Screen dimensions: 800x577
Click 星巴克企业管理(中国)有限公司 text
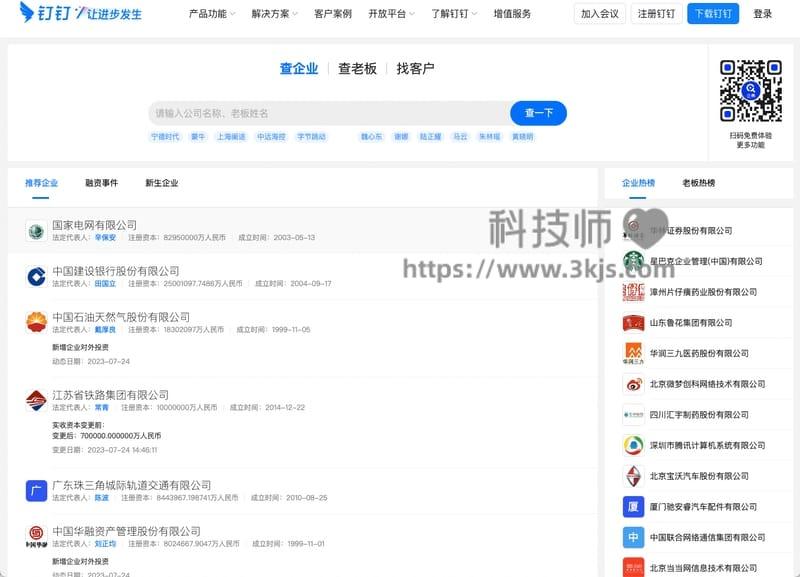click(x=706, y=261)
